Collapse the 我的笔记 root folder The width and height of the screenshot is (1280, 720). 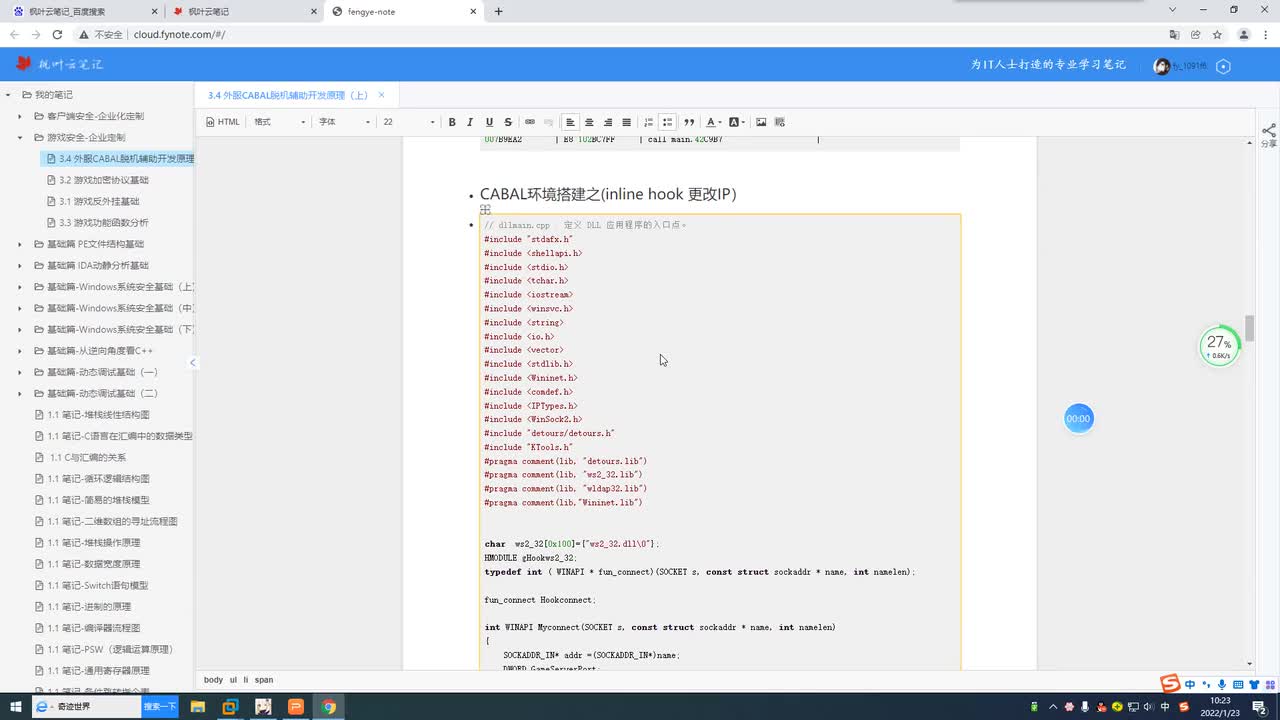point(8,95)
